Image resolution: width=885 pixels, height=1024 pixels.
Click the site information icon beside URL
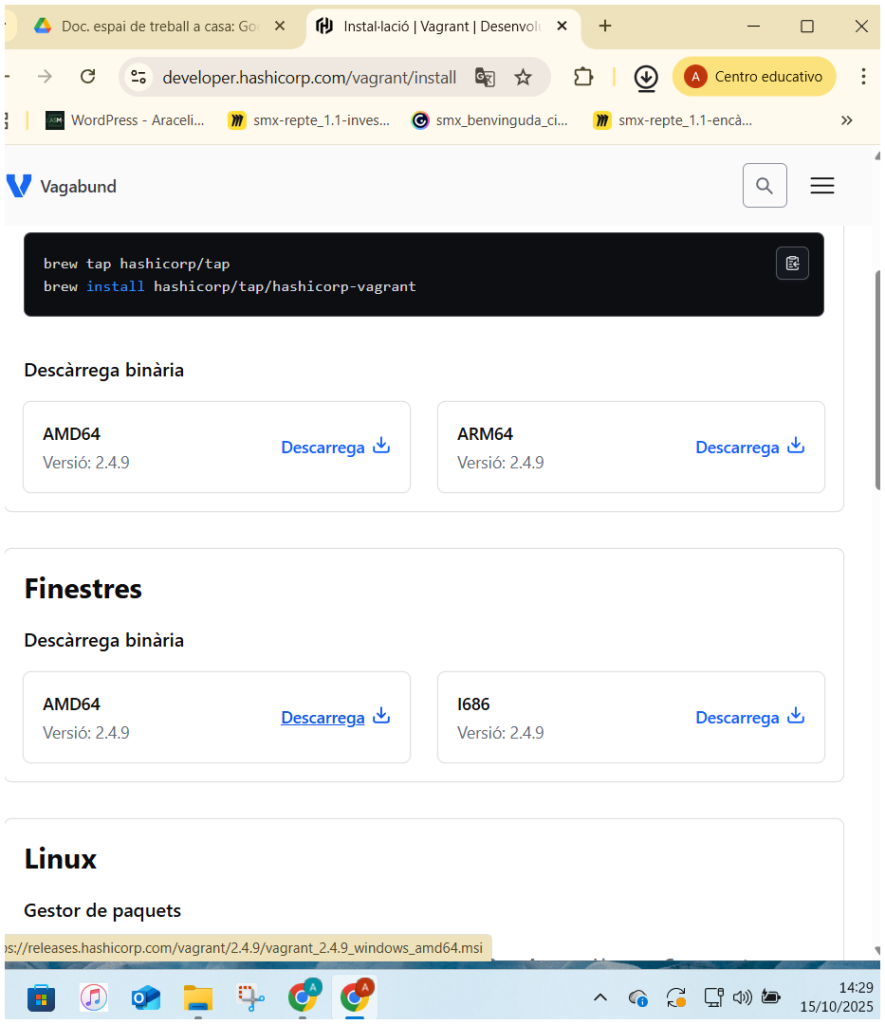139,77
